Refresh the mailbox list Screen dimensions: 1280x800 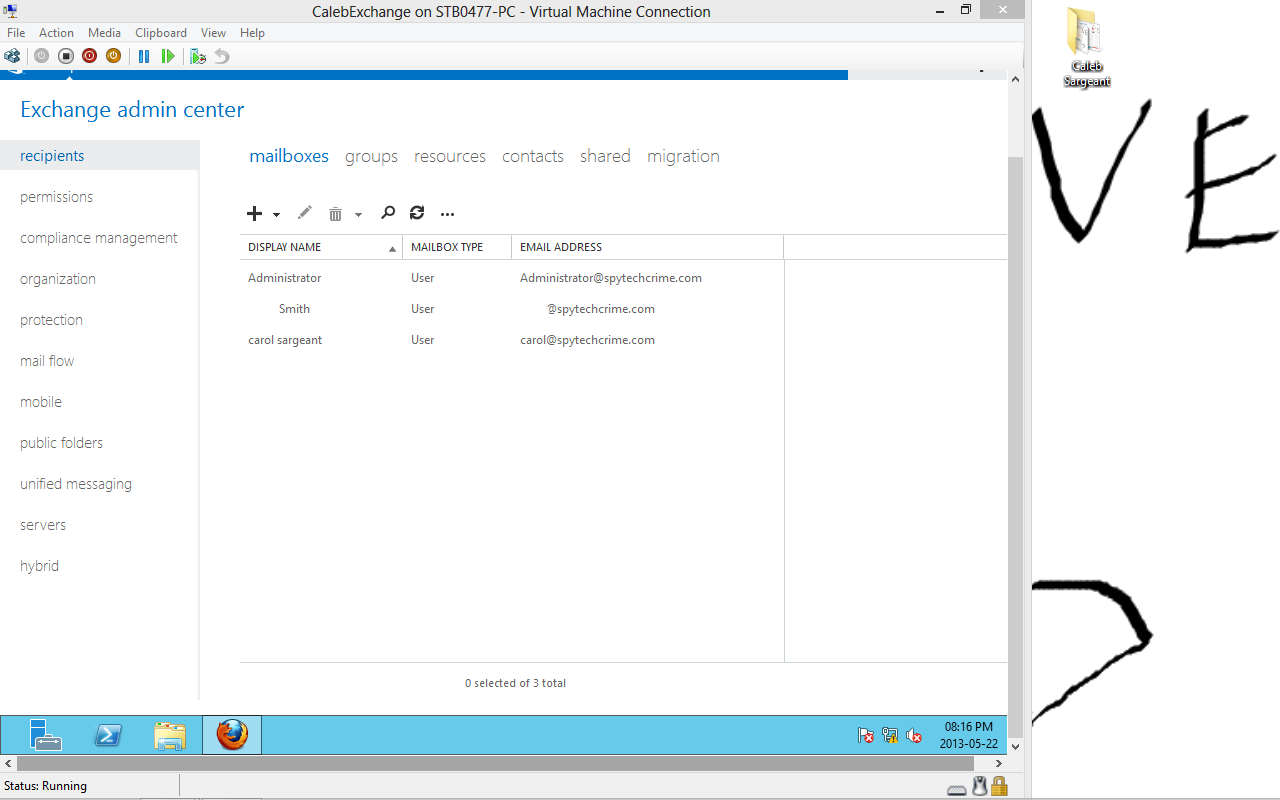(417, 213)
